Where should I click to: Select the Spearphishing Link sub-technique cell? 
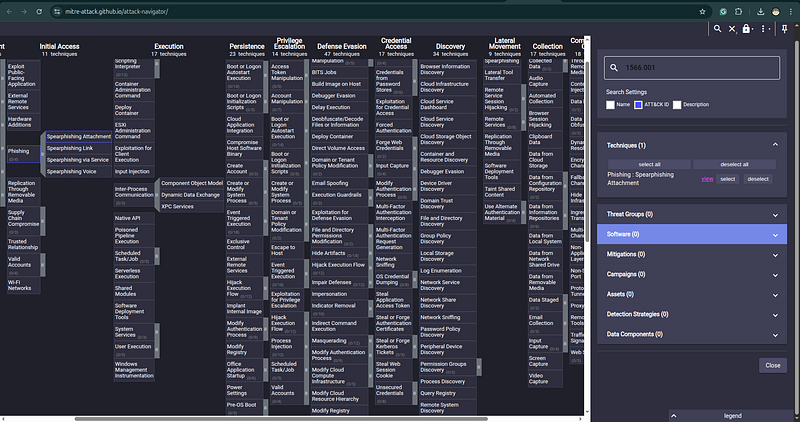pos(79,148)
